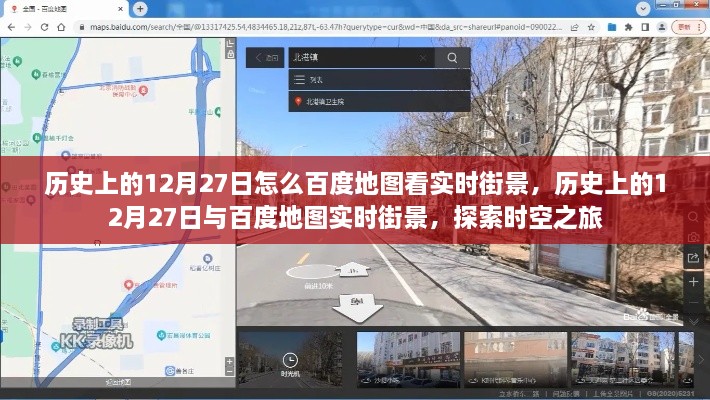
Task: Open the browser extensions puzzle icon
Action: pyautogui.click(x=628, y=27)
